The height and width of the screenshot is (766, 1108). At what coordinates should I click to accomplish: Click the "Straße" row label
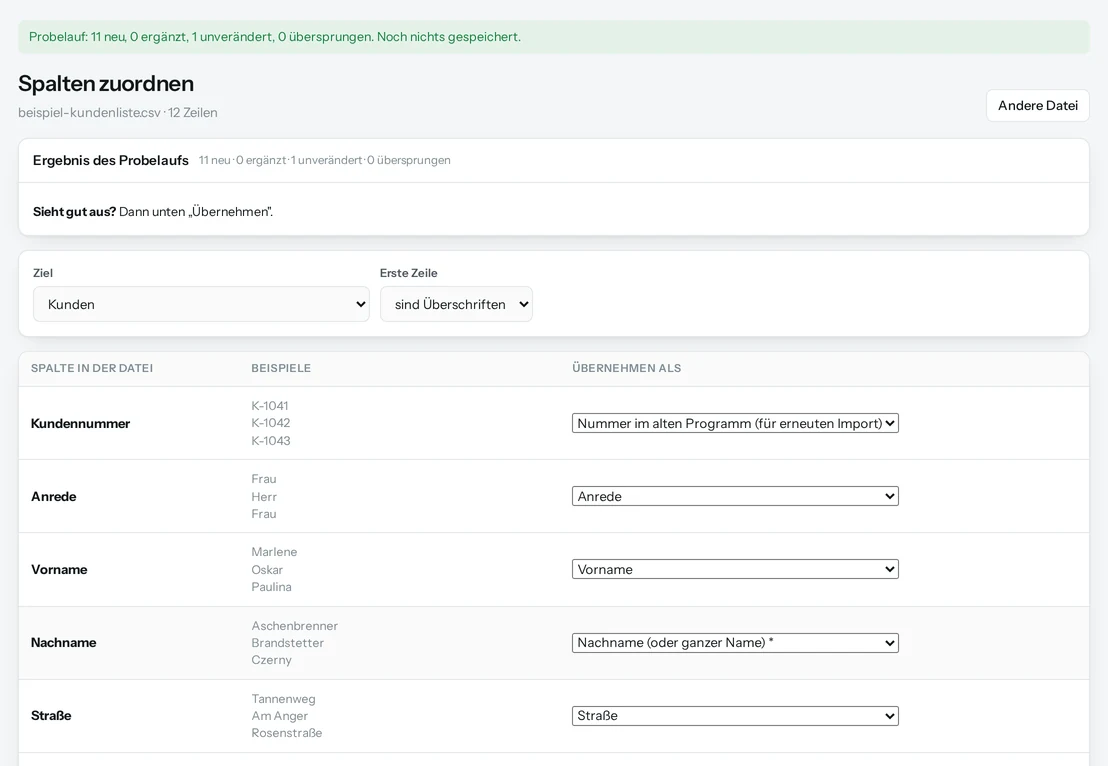(x=52, y=715)
